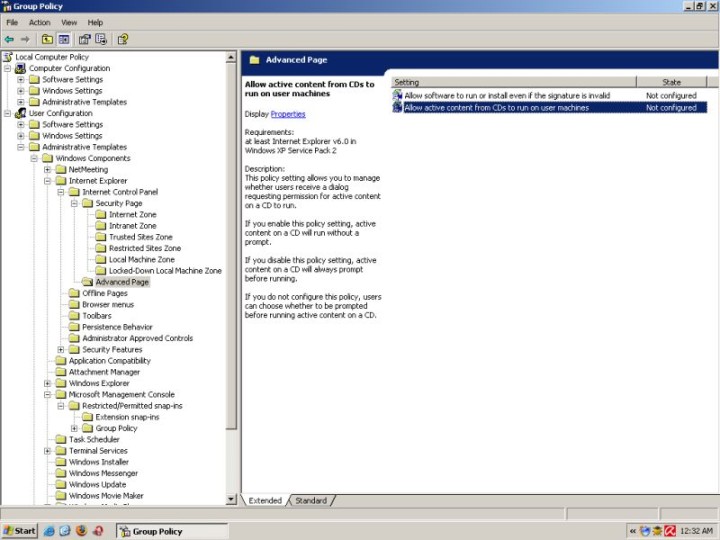Switch to the Standard tab

311,500
